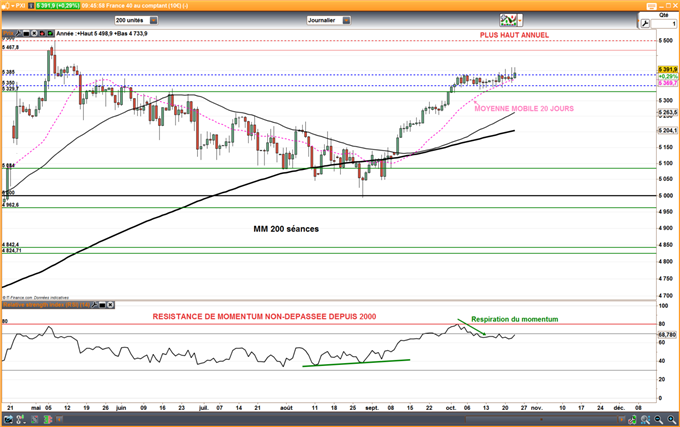Zoom out using minus magnifier icon
This screenshot has width=680, height=427.
tap(659, 419)
